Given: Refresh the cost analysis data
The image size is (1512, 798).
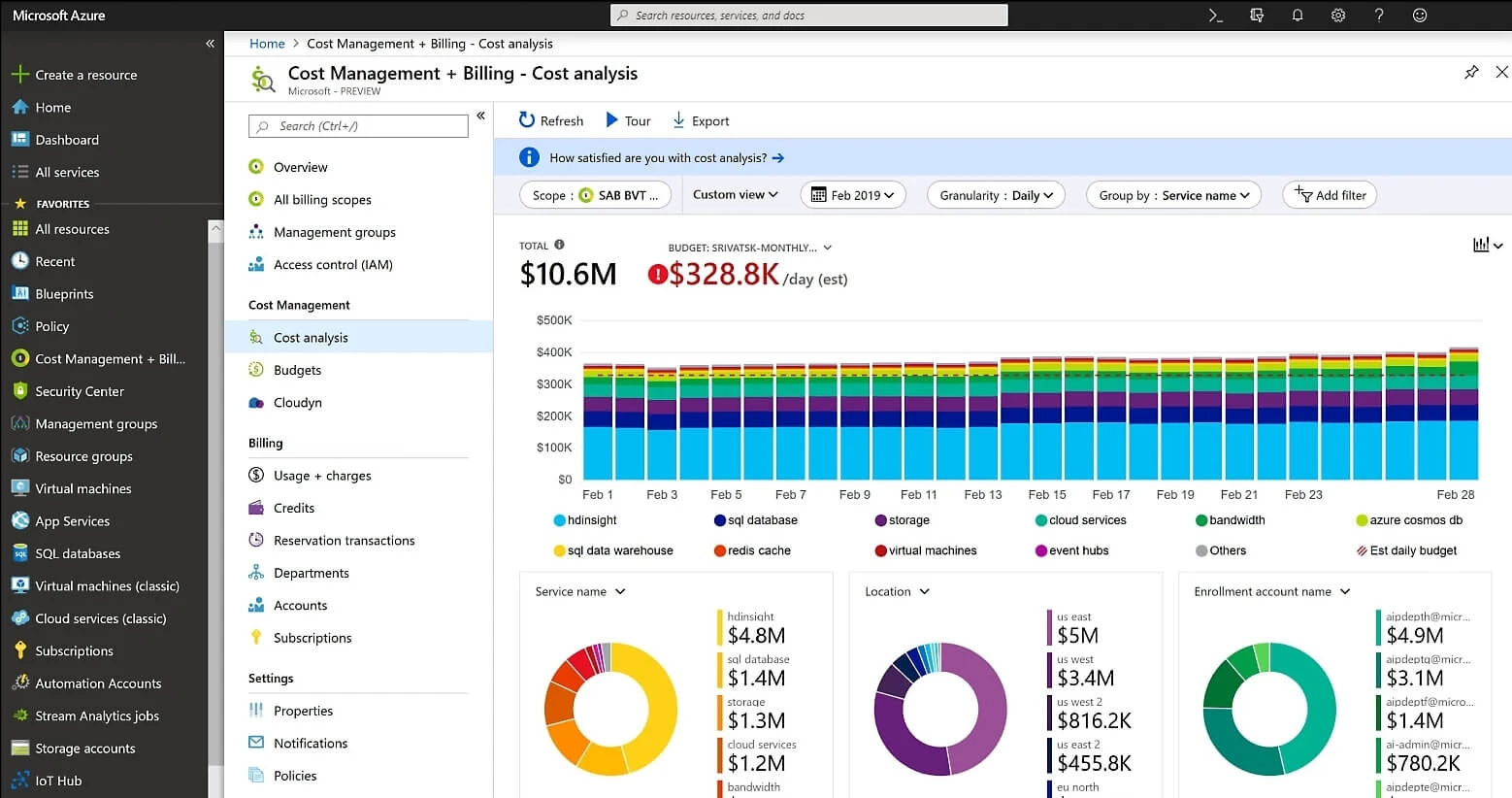Looking at the screenshot, I should (x=550, y=119).
